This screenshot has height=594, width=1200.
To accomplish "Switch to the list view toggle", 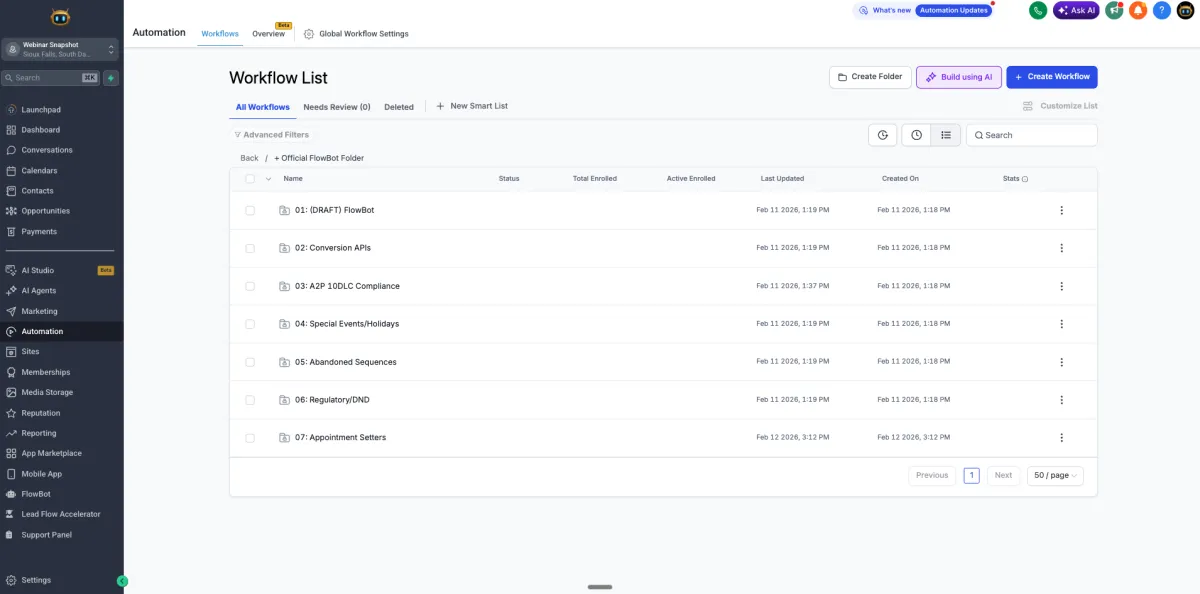I will pyautogui.click(x=946, y=135).
